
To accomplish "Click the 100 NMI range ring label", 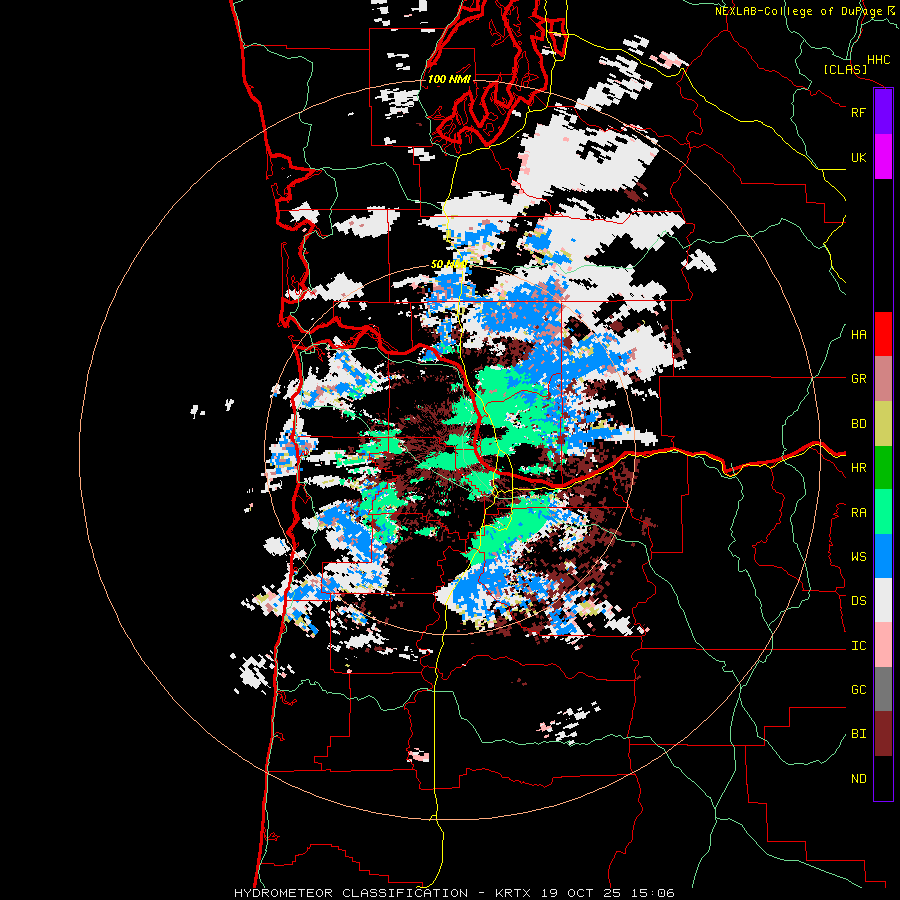I will [x=449, y=79].
